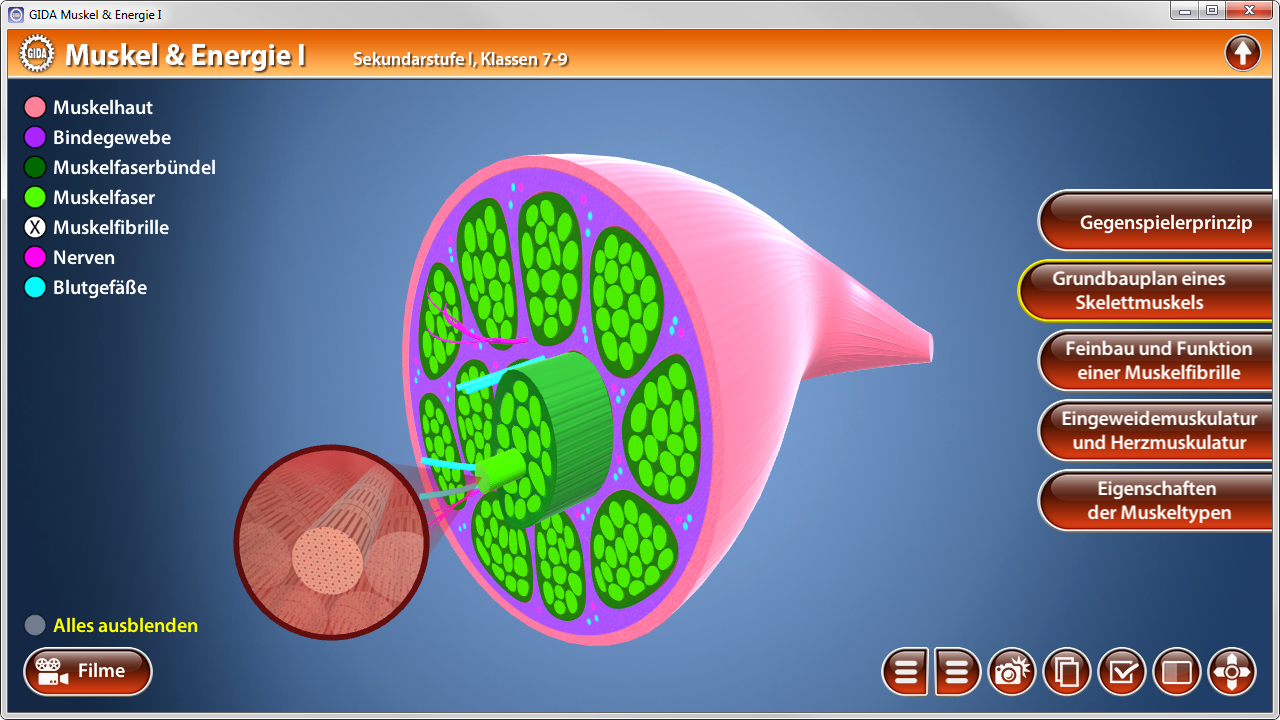Click the upward arrow icon top right
Image resolution: width=1280 pixels, height=720 pixels.
point(1243,52)
